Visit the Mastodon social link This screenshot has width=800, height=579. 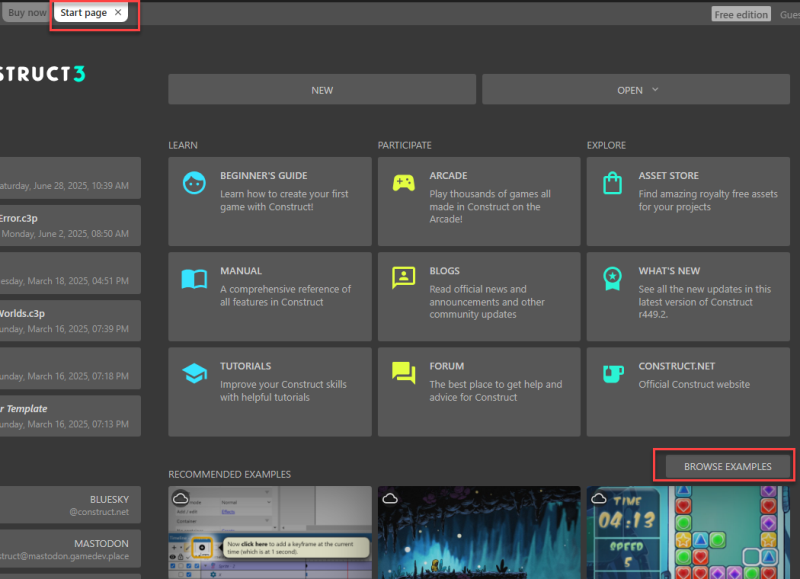(70, 549)
